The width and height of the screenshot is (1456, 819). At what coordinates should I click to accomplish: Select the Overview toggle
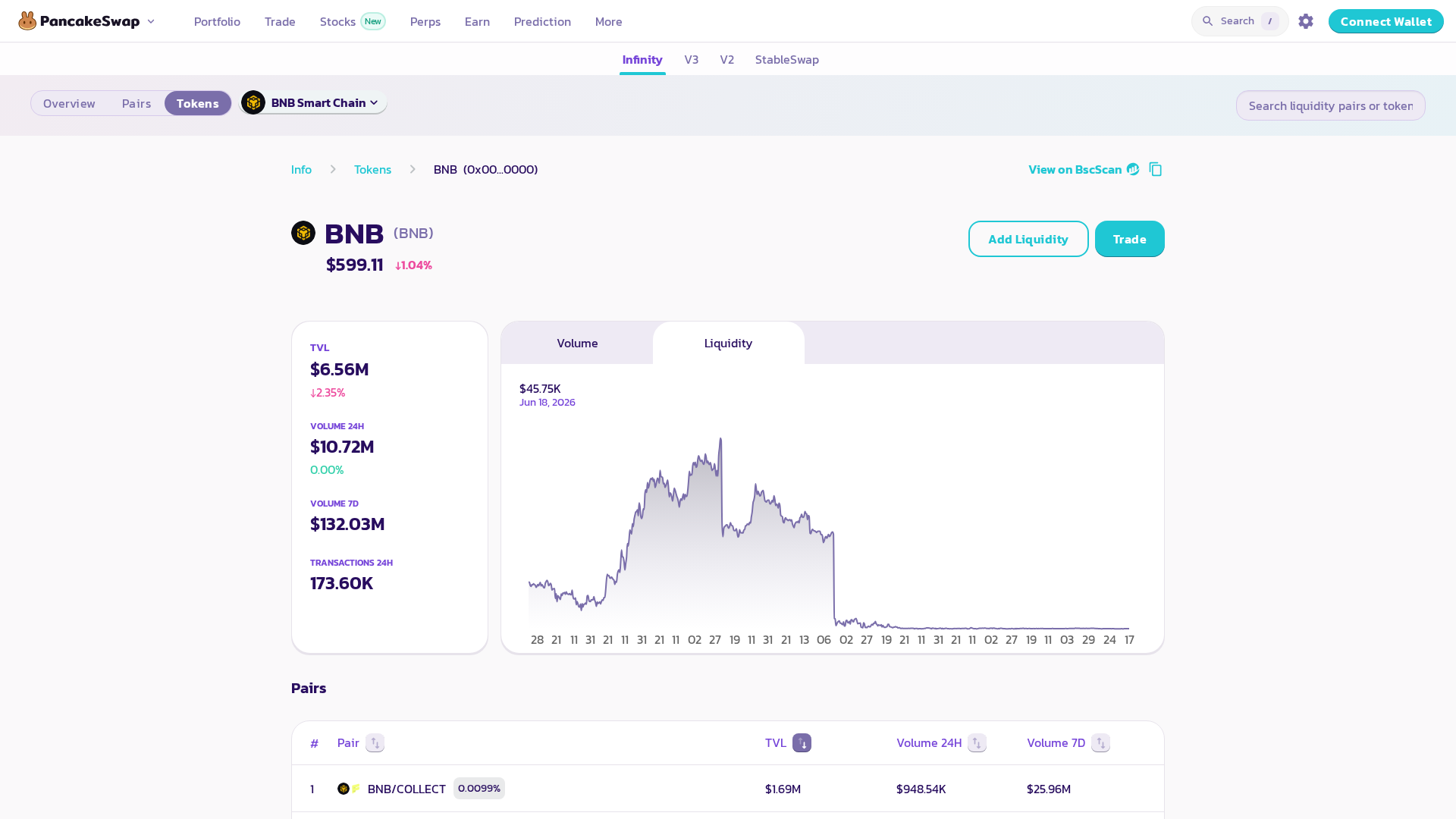(x=69, y=103)
